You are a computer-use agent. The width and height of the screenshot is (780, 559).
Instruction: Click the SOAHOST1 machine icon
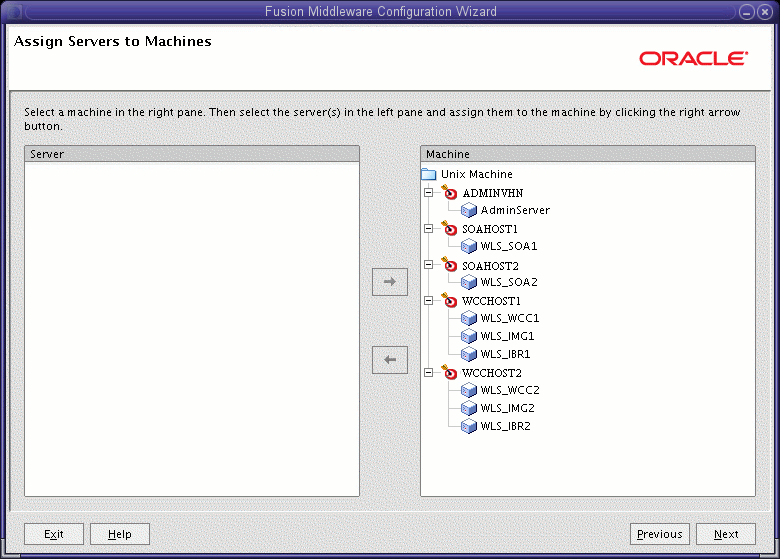[449, 229]
